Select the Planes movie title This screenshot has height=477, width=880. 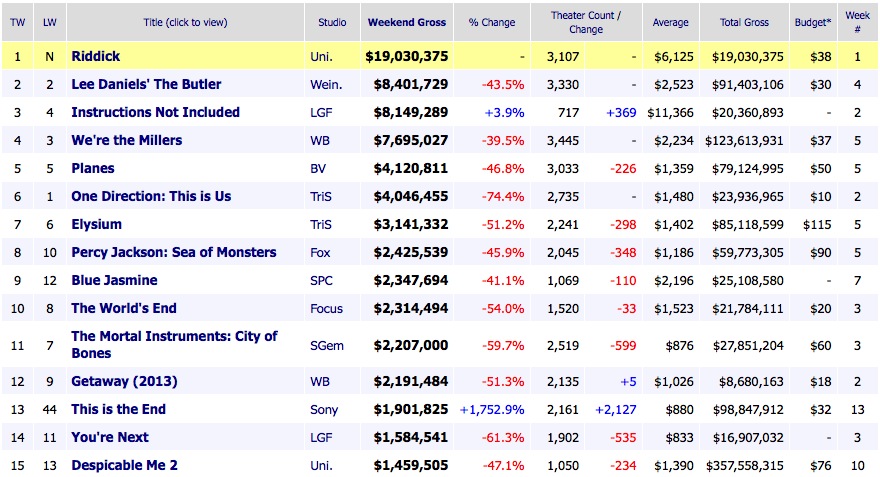pyautogui.click(x=93, y=168)
